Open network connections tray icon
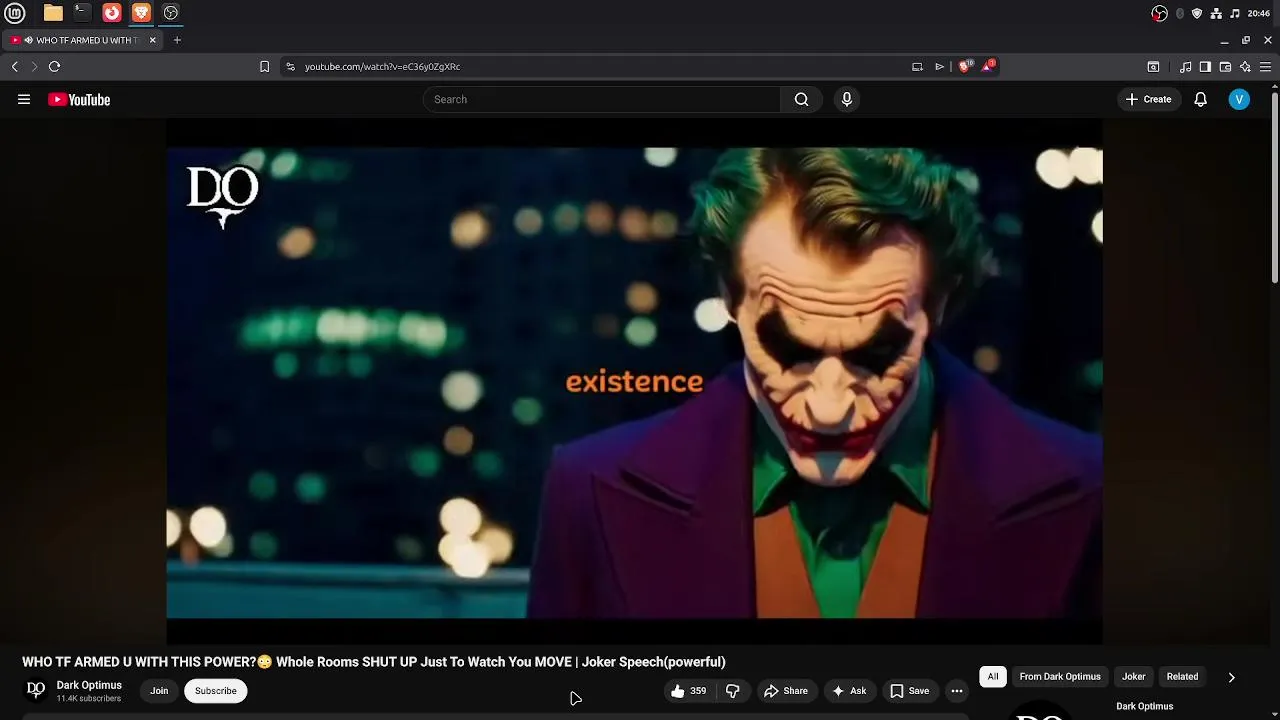Viewport: 1280px width, 720px height. pos(1216,13)
